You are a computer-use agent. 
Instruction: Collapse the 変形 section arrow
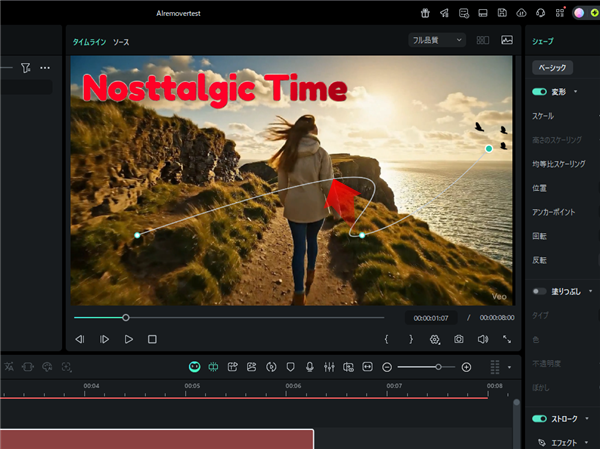(575, 91)
